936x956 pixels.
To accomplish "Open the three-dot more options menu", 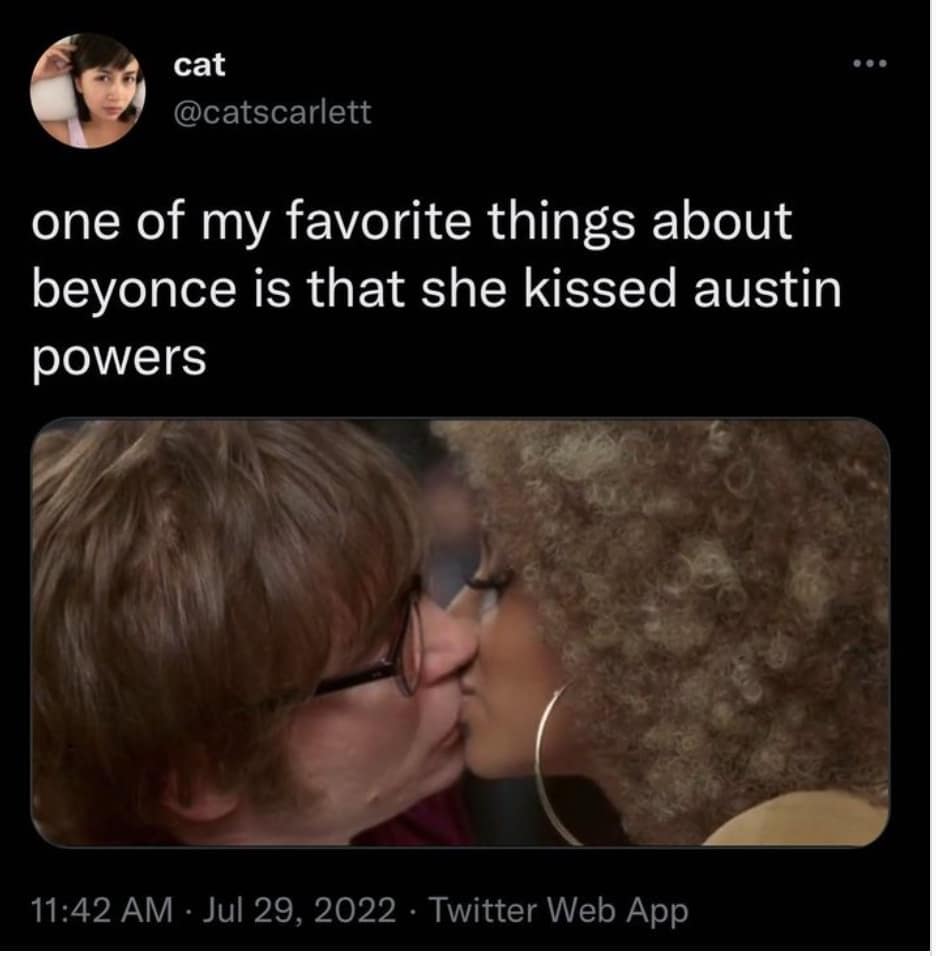I will [870, 63].
